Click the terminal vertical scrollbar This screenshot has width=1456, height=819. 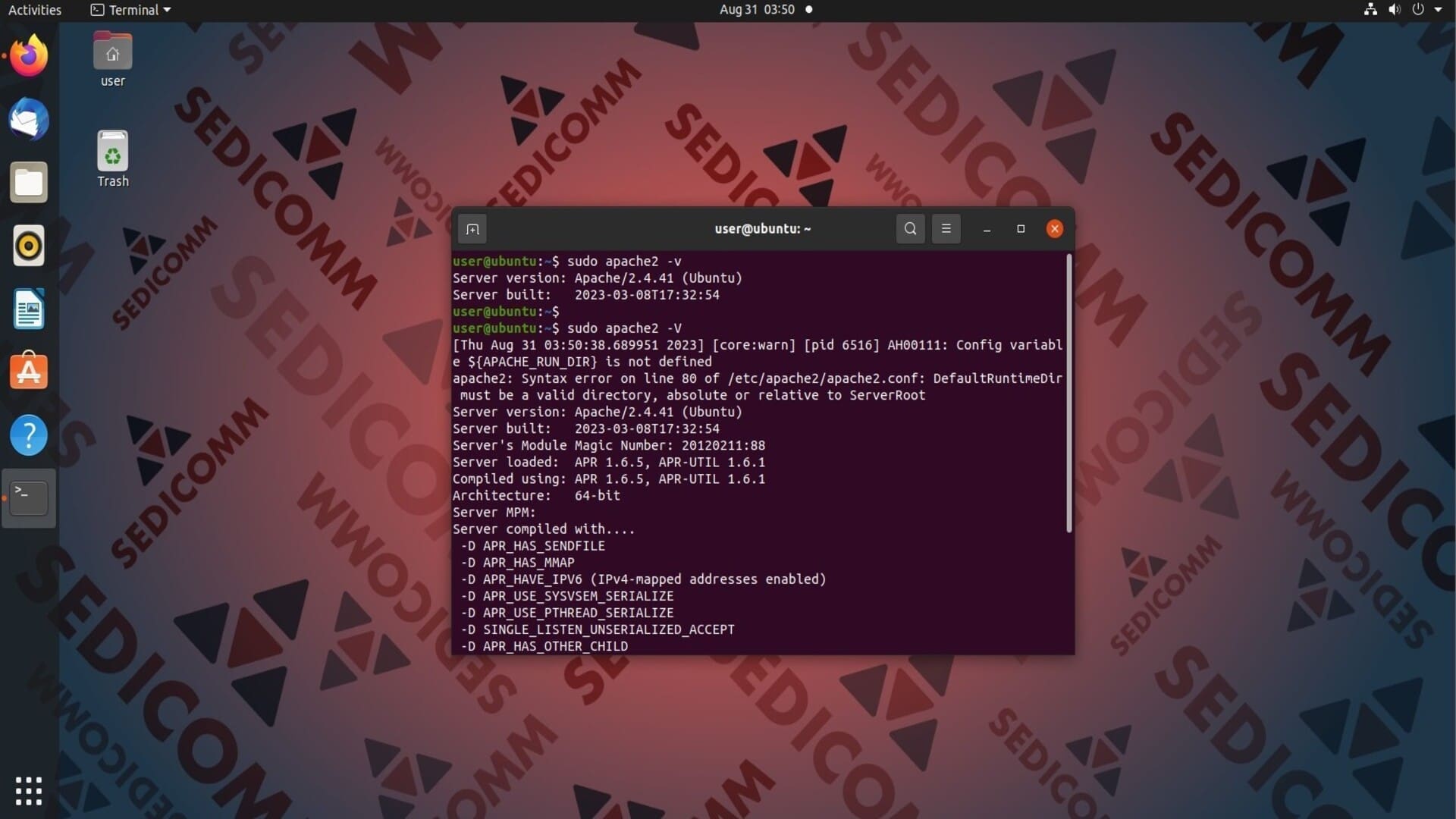pos(1069,394)
